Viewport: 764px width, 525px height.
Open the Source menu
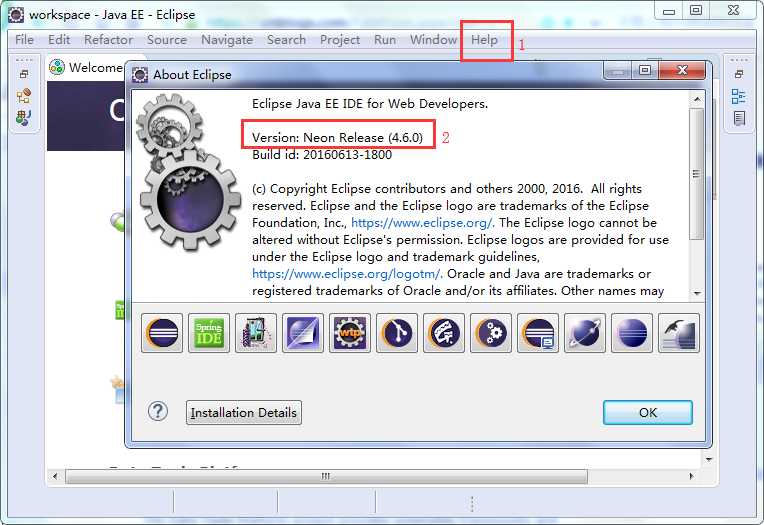click(167, 39)
